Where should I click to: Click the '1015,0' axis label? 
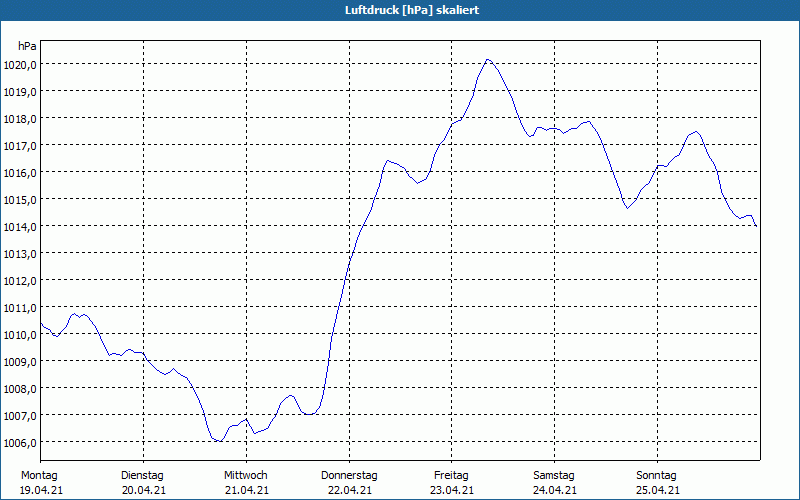point(20,199)
